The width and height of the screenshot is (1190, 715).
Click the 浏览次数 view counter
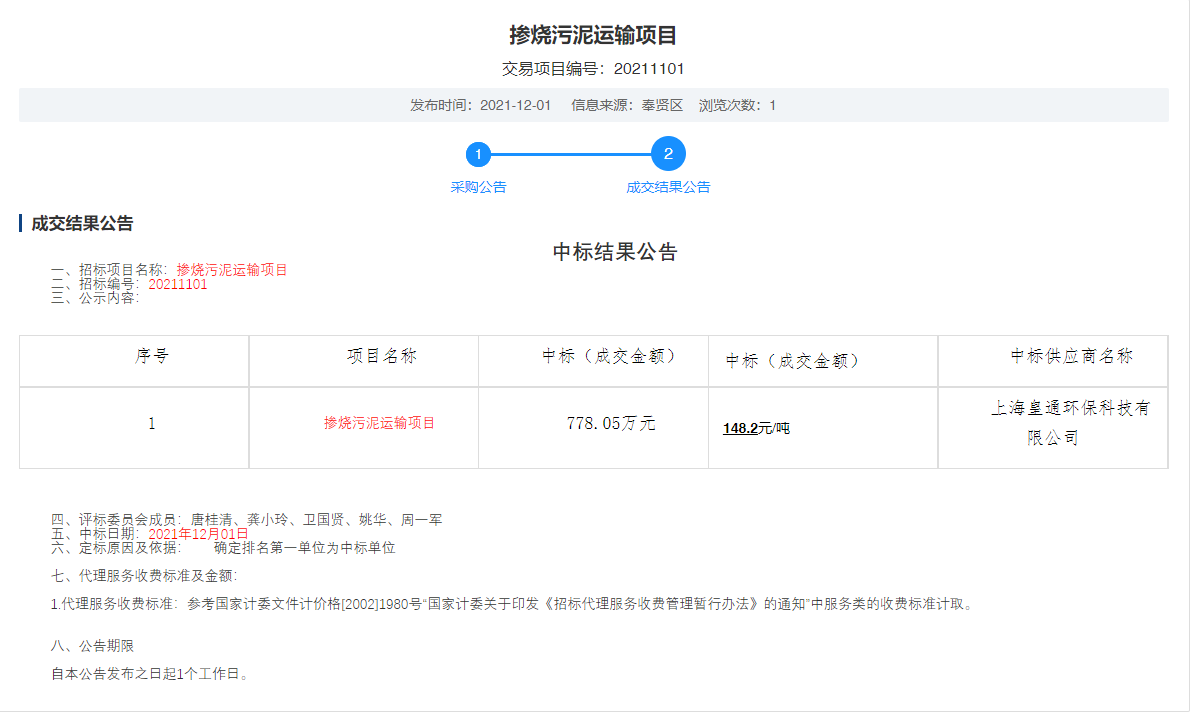pyautogui.click(x=737, y=105)
